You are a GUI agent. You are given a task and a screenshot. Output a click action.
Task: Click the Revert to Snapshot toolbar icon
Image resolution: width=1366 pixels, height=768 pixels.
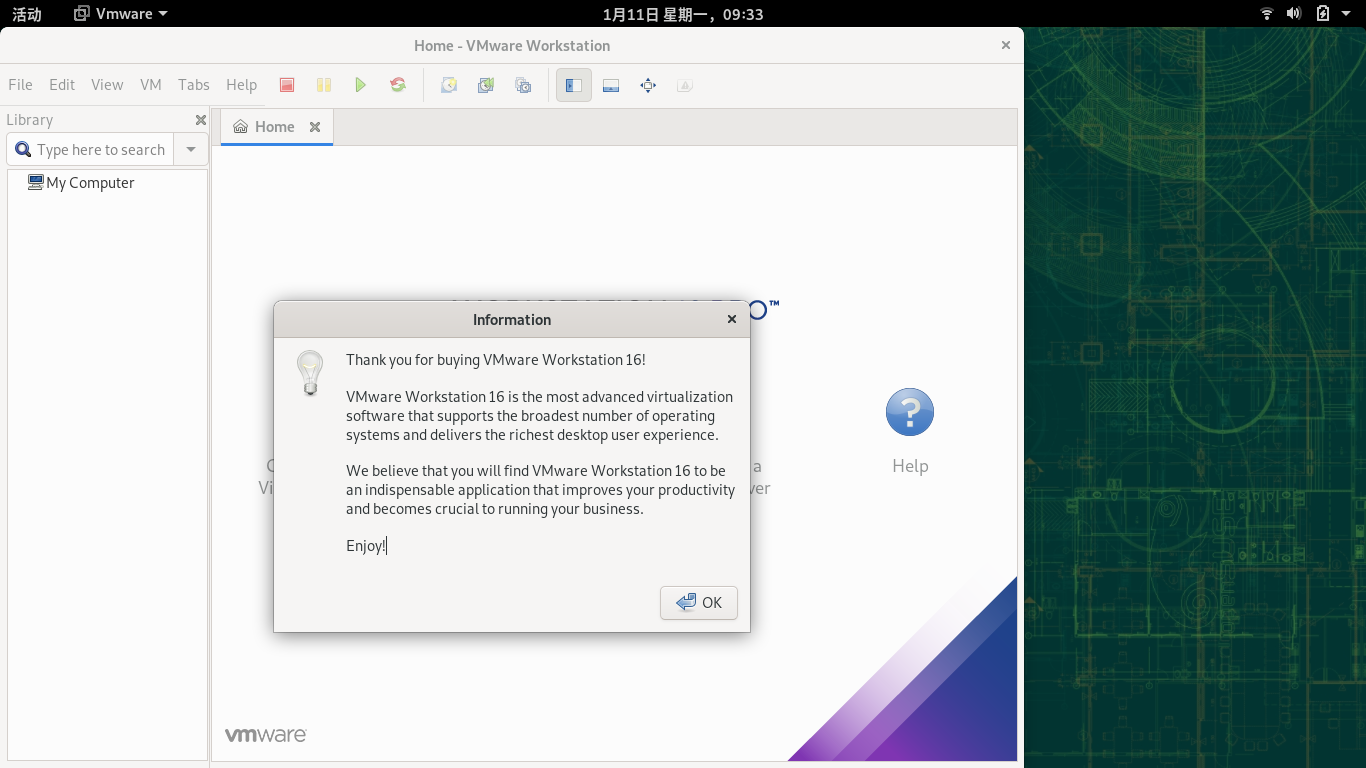[486, 85]
